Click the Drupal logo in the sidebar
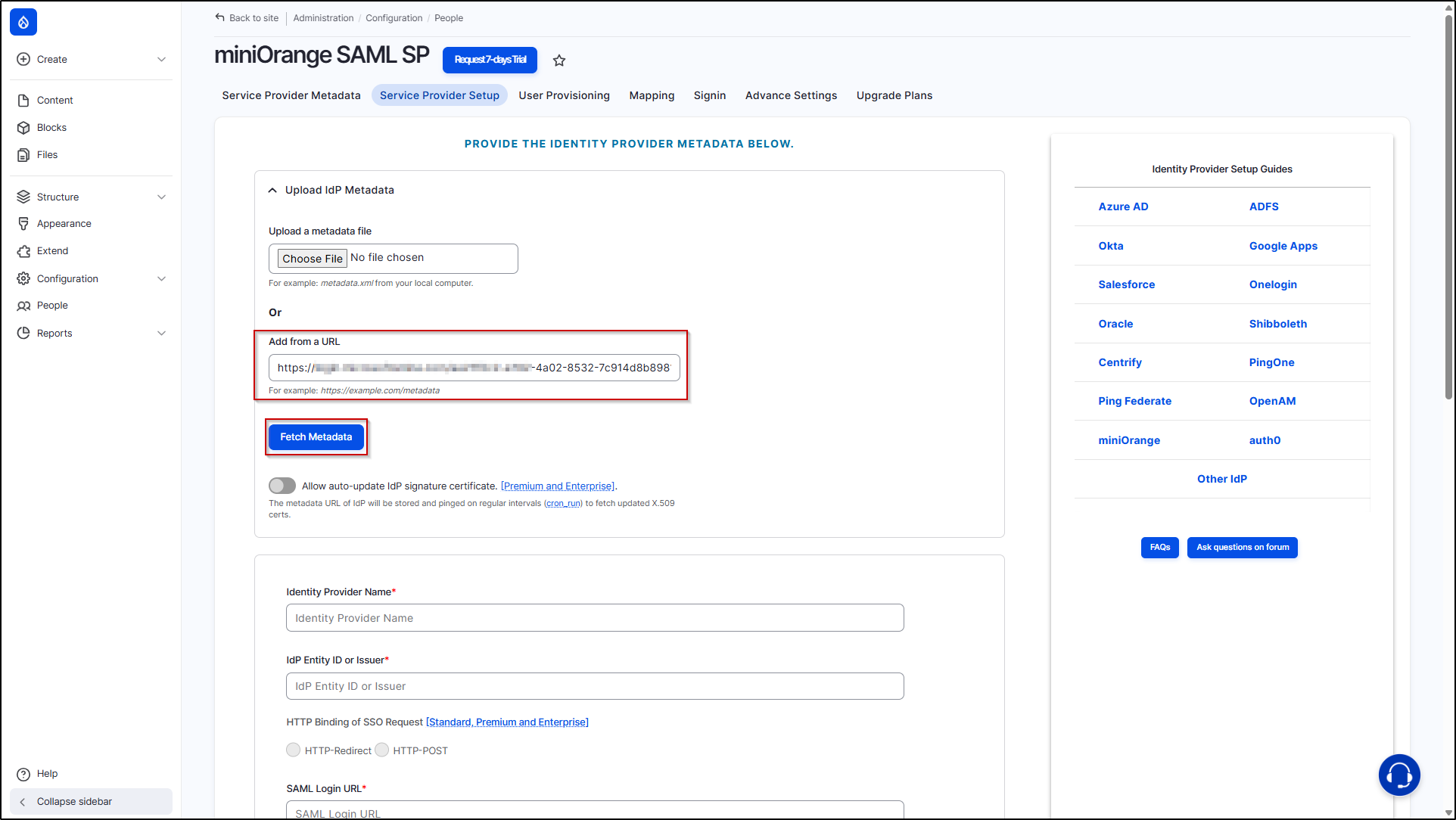The width and height of the screenshot is (1456, 820). tap(23, 22)
